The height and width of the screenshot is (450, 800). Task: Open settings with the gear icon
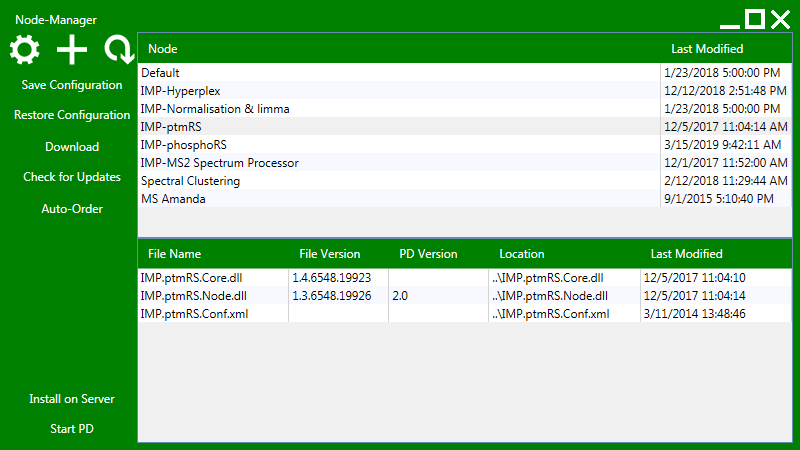24,49
